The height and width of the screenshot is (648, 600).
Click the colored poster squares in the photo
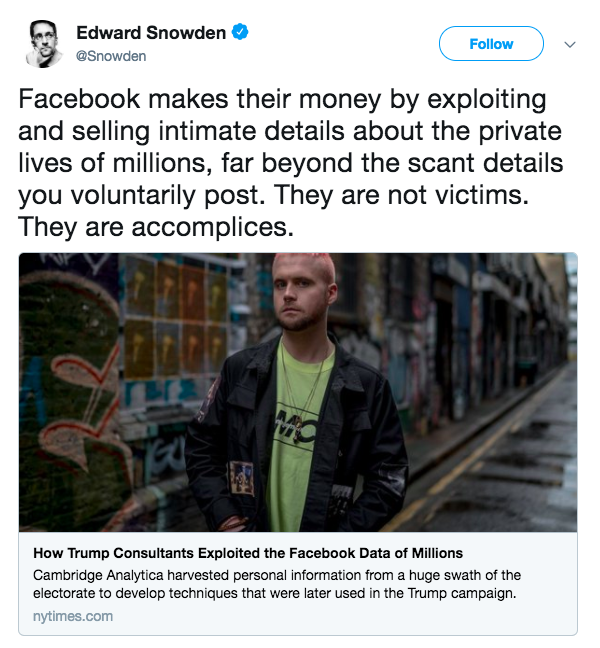point(177,318)
